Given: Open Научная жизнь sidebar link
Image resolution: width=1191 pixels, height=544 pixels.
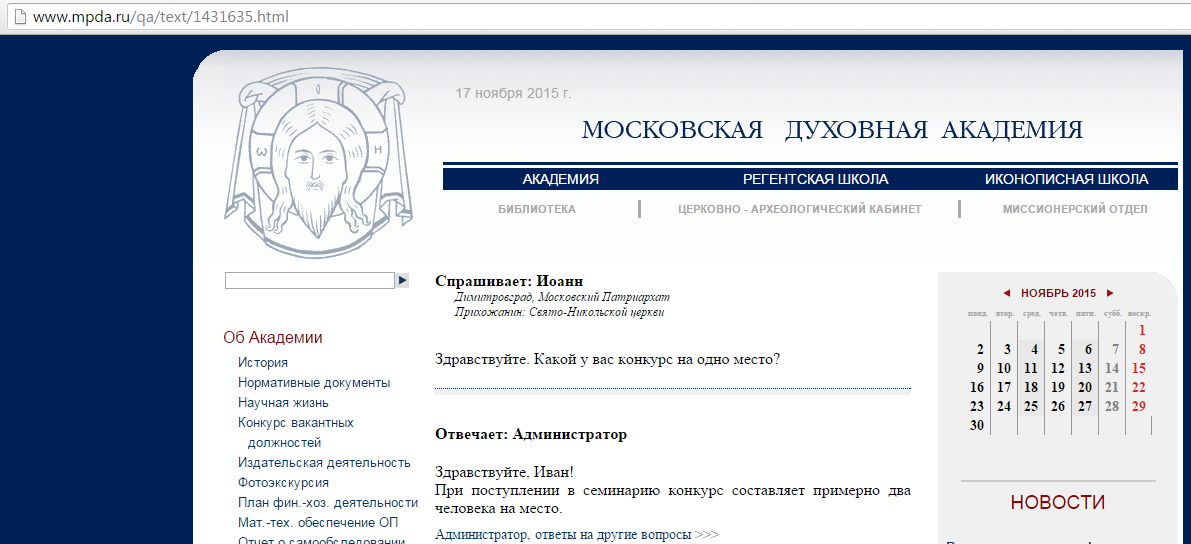Looking at the screenshot, I should coord(283,403).
